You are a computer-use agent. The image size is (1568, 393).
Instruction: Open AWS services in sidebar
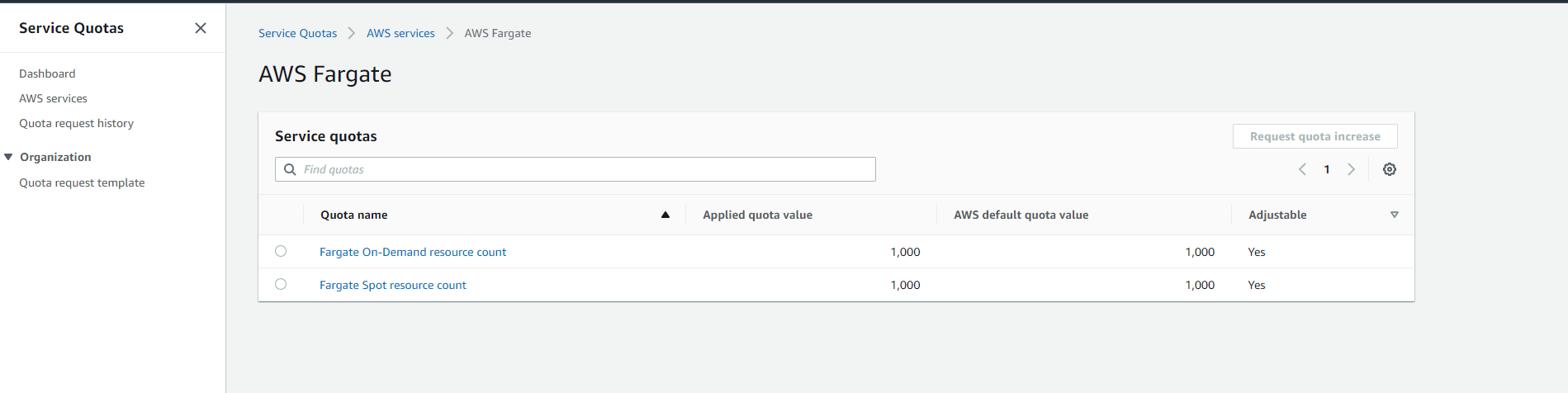pyautogui.click(x=53, y=98)
